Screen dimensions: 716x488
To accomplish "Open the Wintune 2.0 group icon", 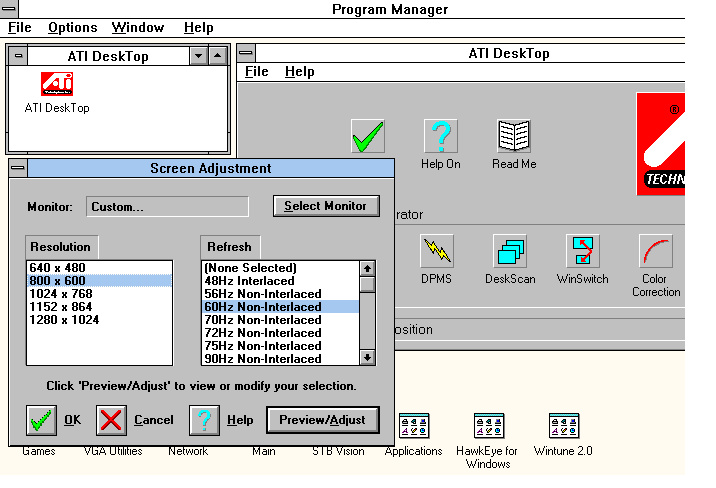I will tap(564, 425).
